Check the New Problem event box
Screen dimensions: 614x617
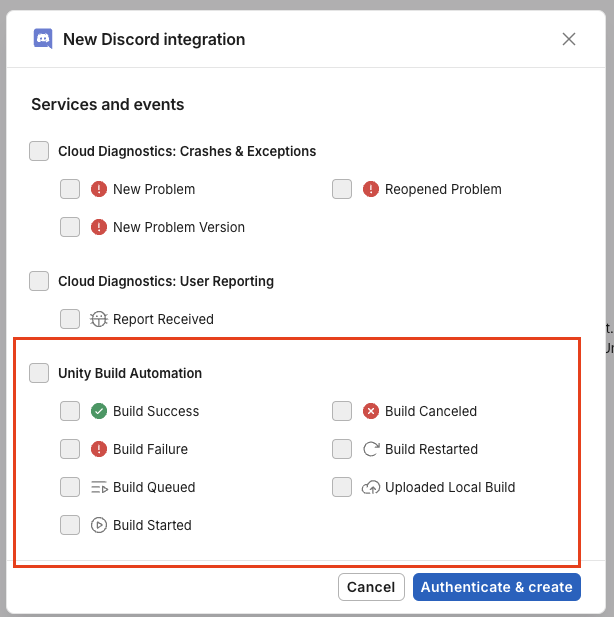click(70, 189)
